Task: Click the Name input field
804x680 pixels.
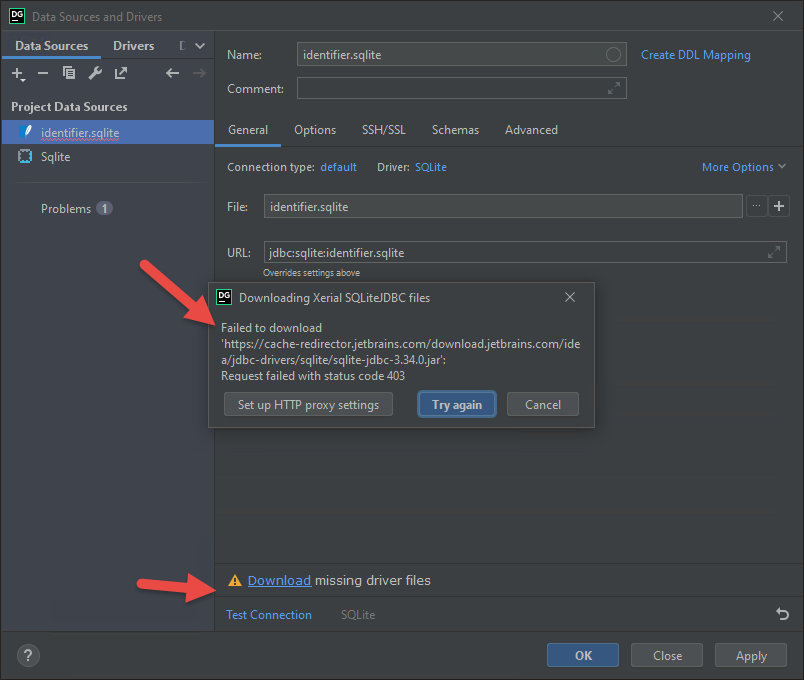Action: [461, 54]
